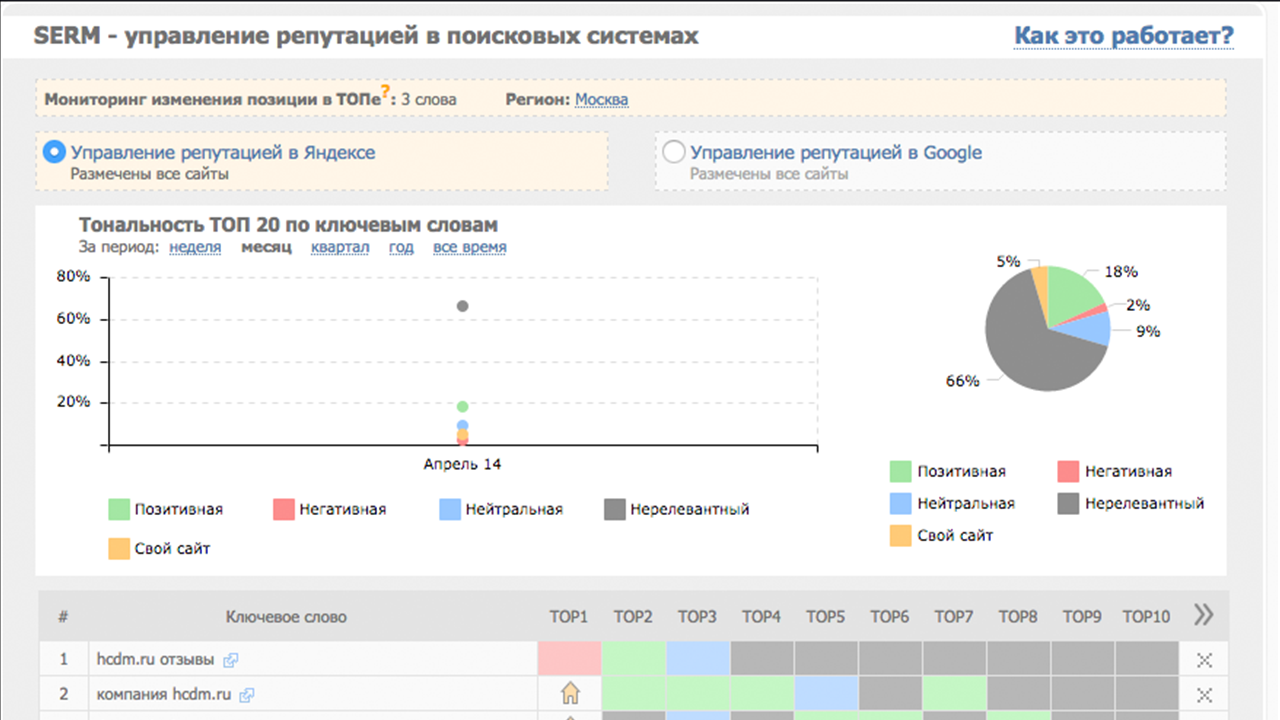The image size is (1280, 720).
Task: Switch chart period to квартал
Action: tap(340, 247)
